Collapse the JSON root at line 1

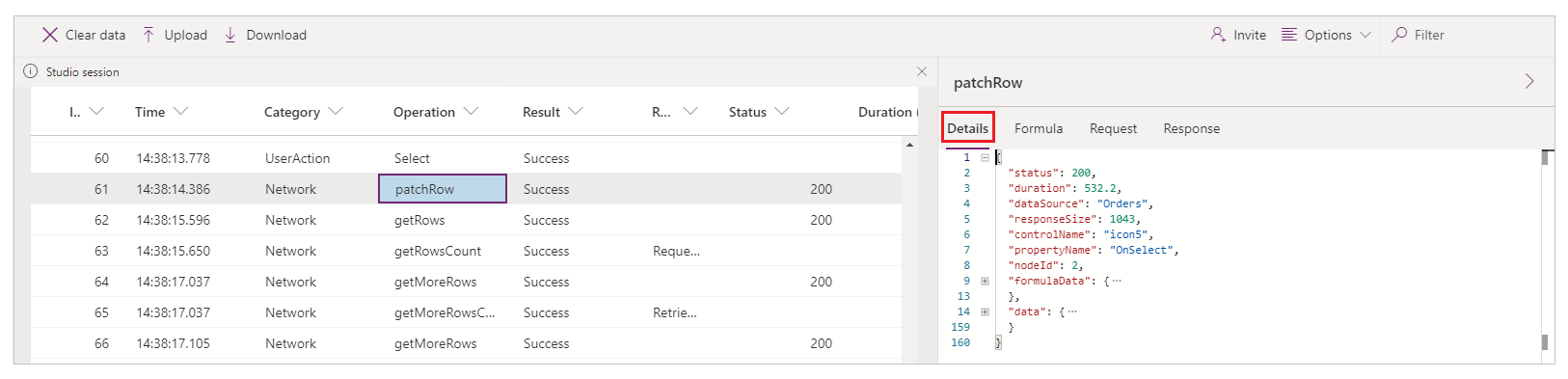[985, 157]
